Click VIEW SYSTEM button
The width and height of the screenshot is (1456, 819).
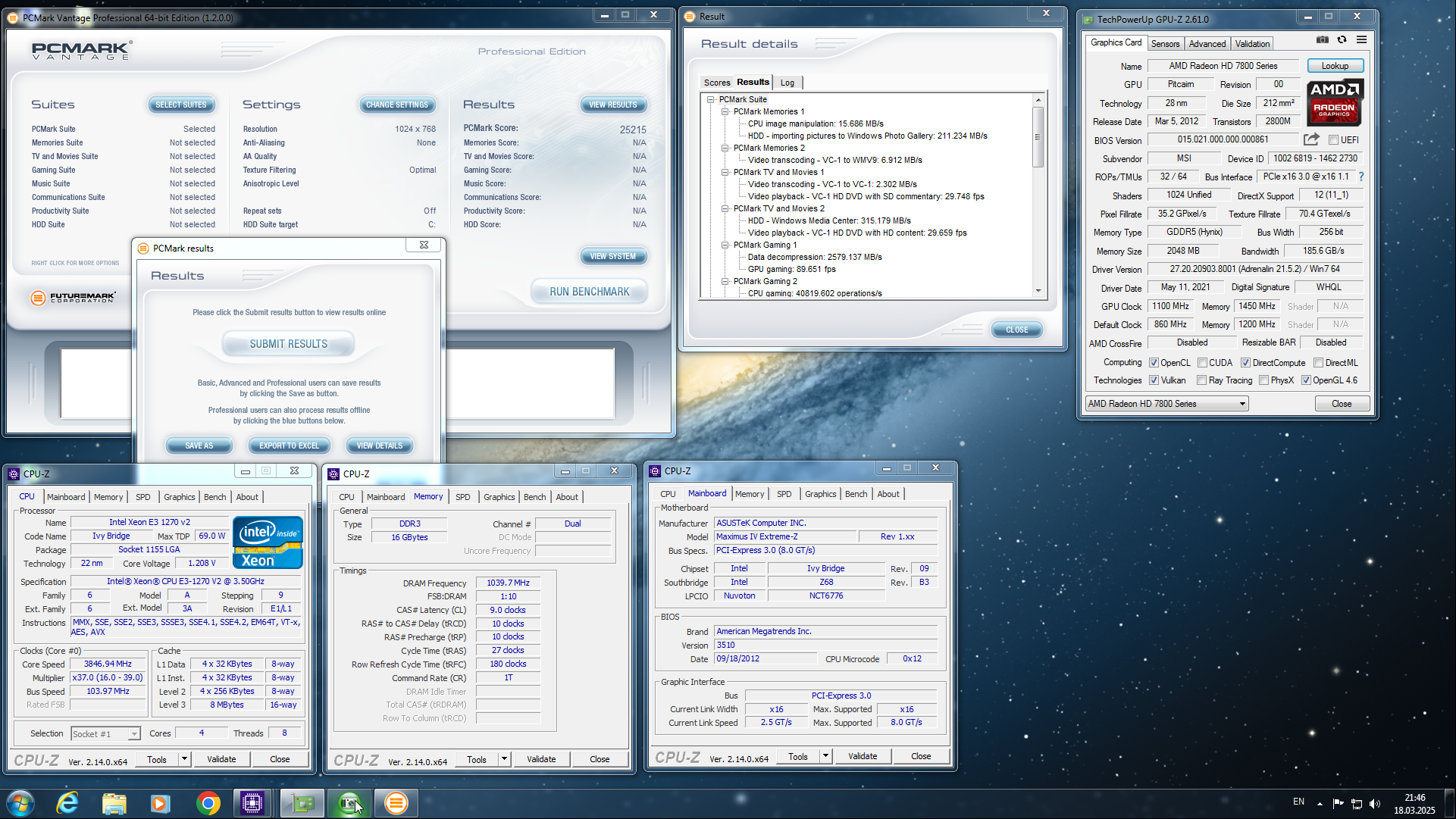(613, 256)
